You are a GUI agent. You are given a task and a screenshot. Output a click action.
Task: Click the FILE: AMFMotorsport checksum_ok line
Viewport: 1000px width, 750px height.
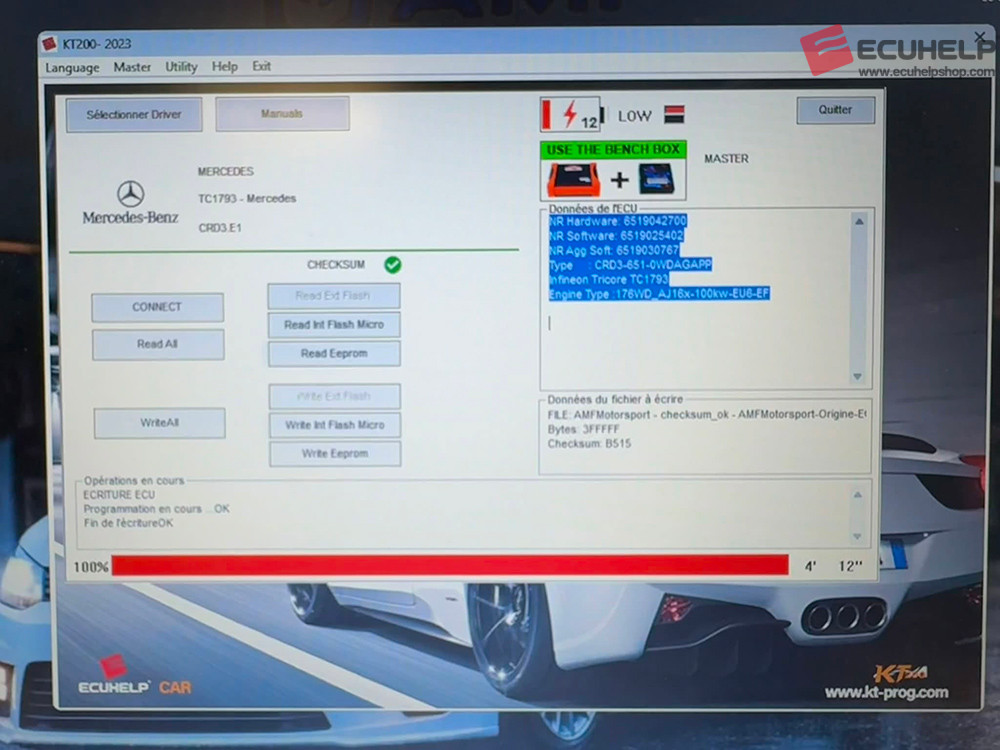(x=707, y=415)
